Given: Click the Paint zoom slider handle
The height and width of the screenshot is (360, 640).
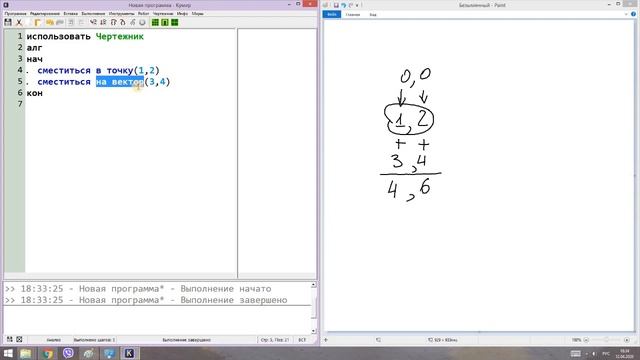Looking at the screenshot, I should click(607, 340).
